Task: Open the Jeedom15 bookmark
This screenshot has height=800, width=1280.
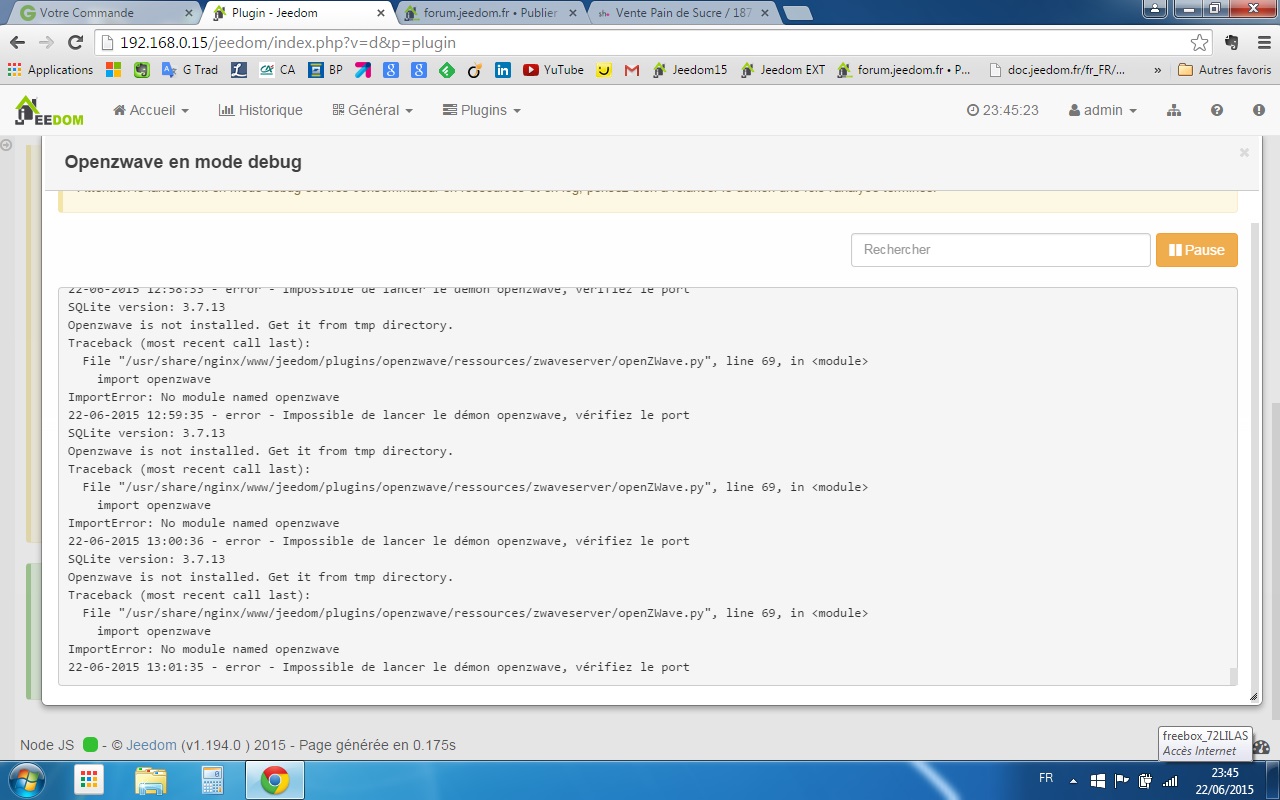Action: click(x=690, y=70)
